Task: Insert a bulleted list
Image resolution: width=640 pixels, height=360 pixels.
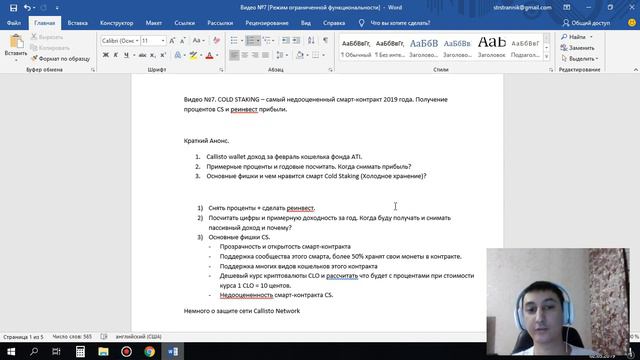Action: (x=234, y=40)
